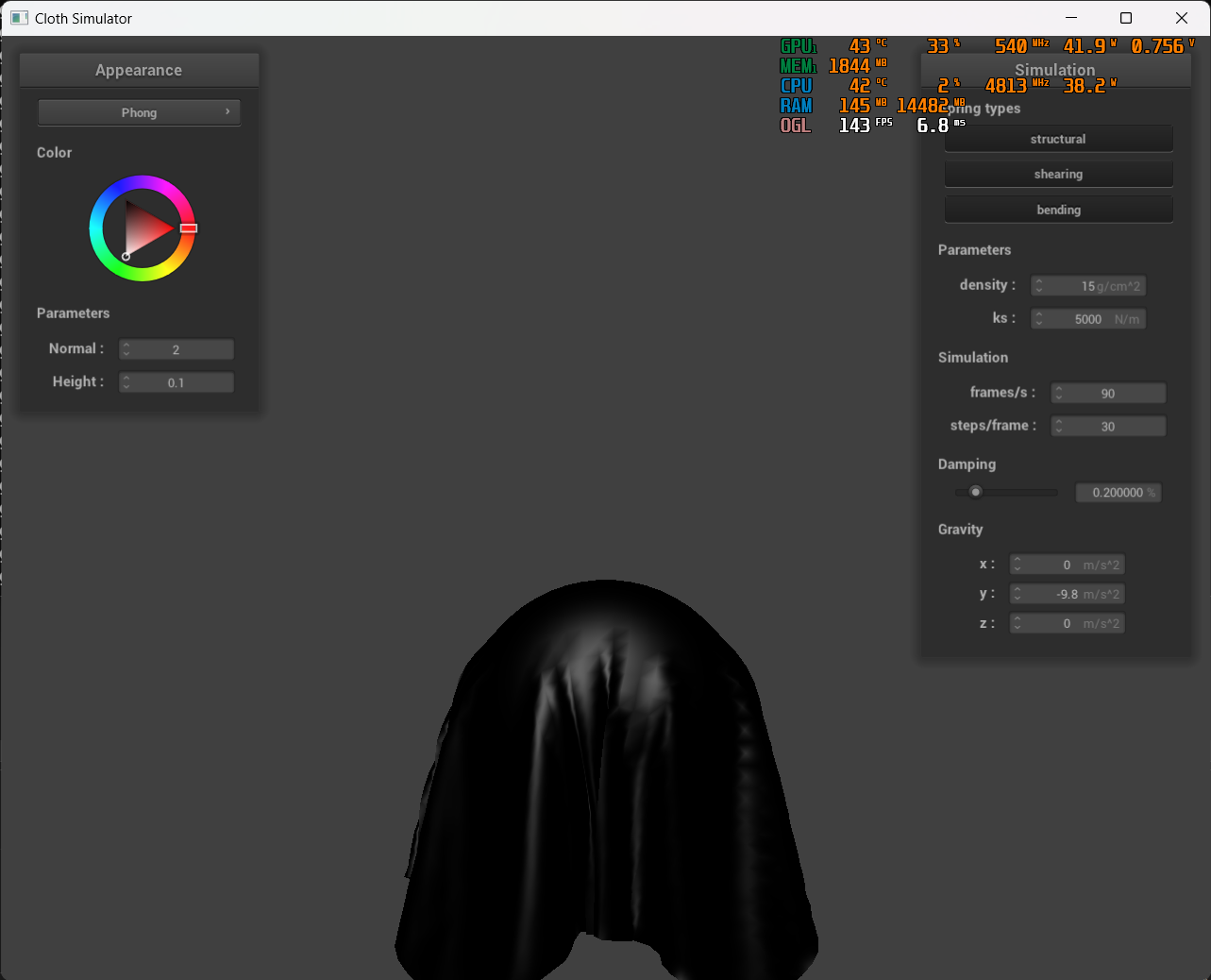Click the red triangle in the color wheel
This screenshot has height=980, width=1211.
144,227
